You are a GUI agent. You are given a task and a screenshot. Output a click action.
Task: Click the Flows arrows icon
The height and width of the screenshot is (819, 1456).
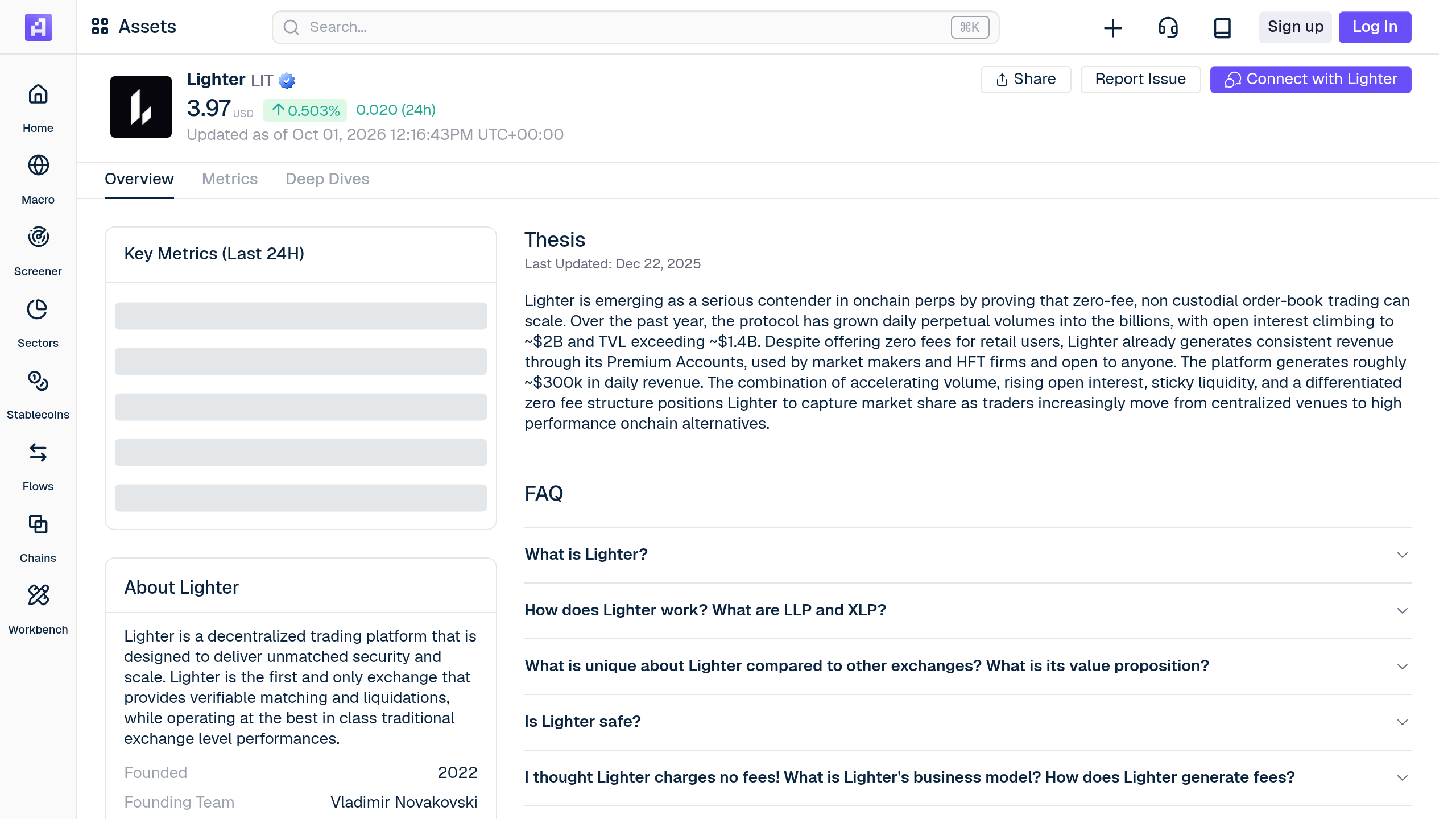click(38, 452)
